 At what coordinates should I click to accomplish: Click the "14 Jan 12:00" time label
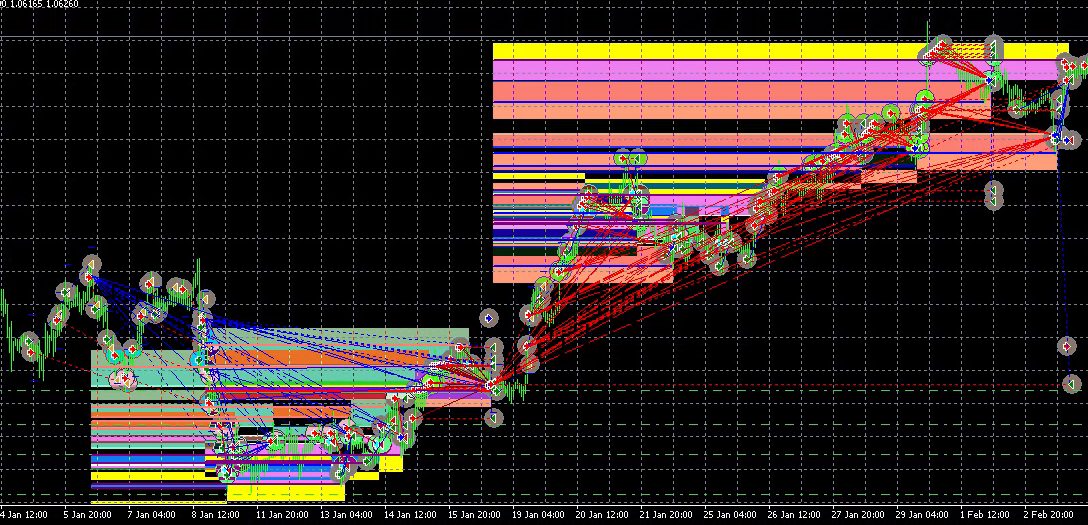(411, 515)
